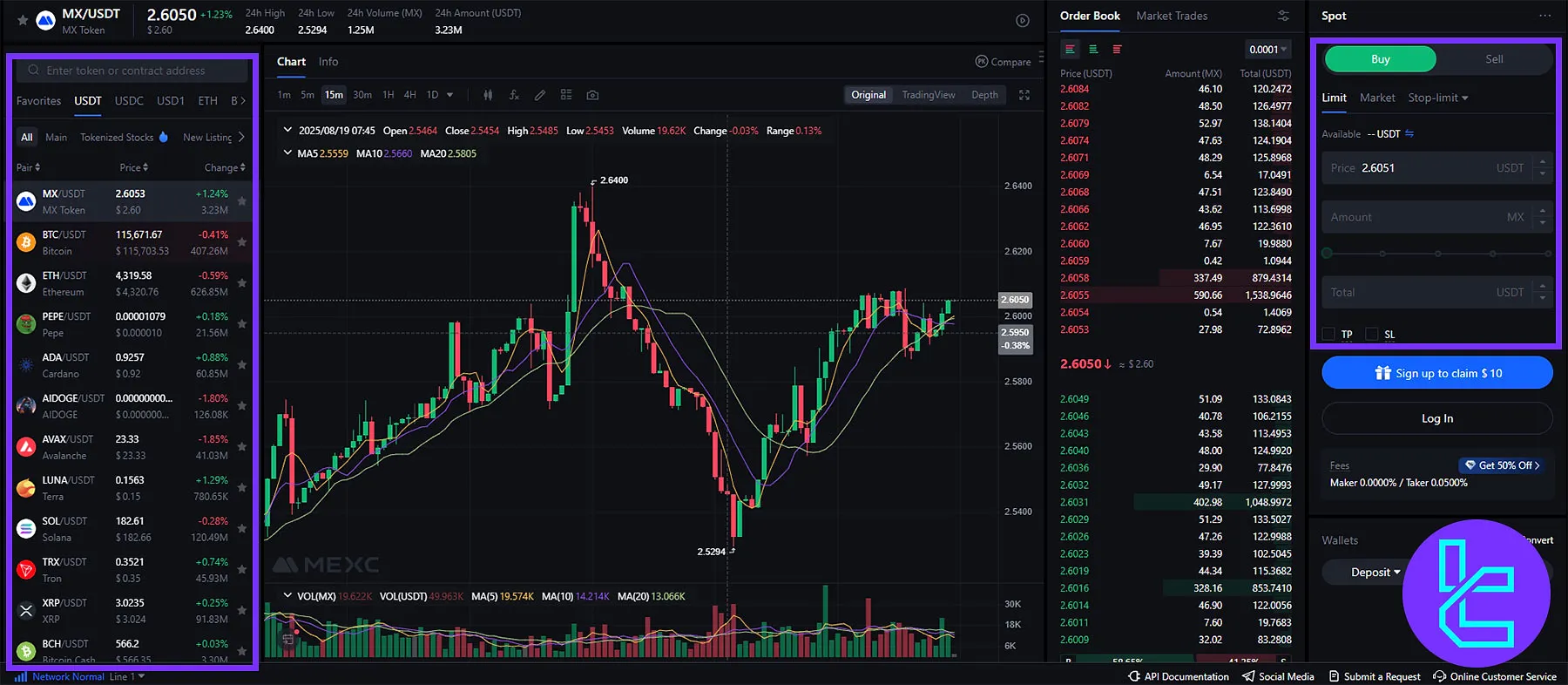1568x685 pixels.
Task: Select the USDC market tab
Action: click(x=129, y=101)
